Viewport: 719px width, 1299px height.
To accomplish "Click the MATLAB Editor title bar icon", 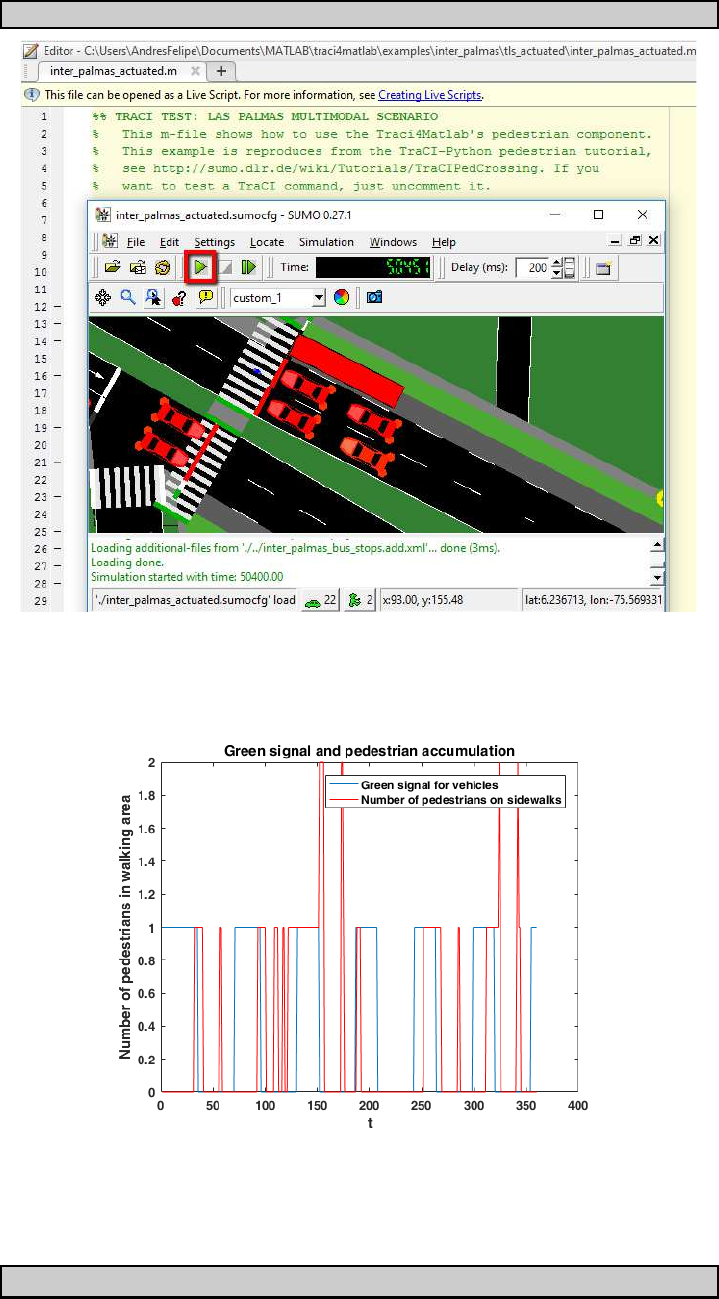I will 30,50.
